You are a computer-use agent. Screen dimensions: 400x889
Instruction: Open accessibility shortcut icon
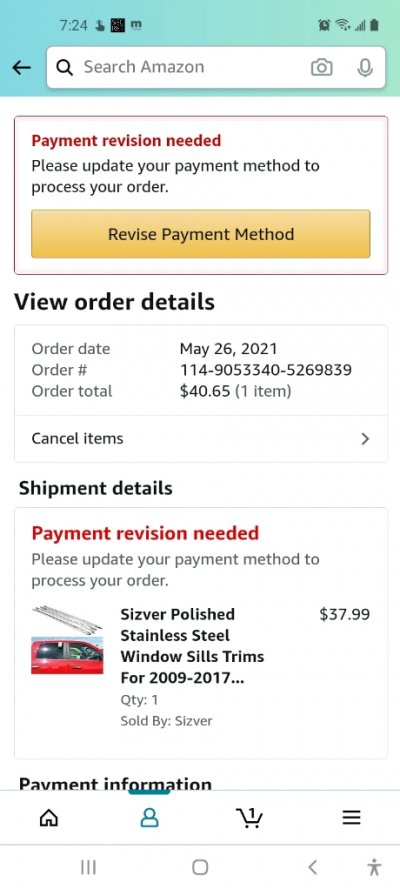(374, 867)
